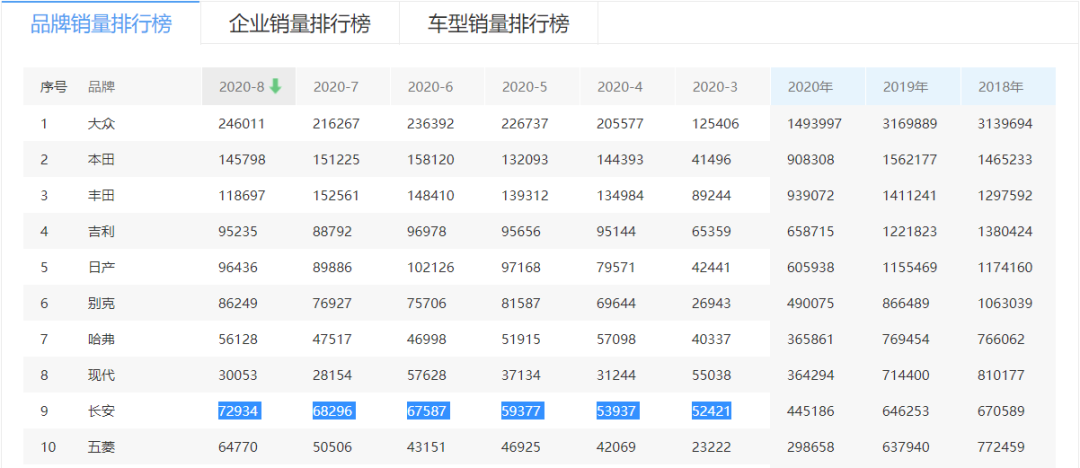Click 本田 2019 total 1562177
This screenshot has width=1080, height=468.
tap(910, 160)
